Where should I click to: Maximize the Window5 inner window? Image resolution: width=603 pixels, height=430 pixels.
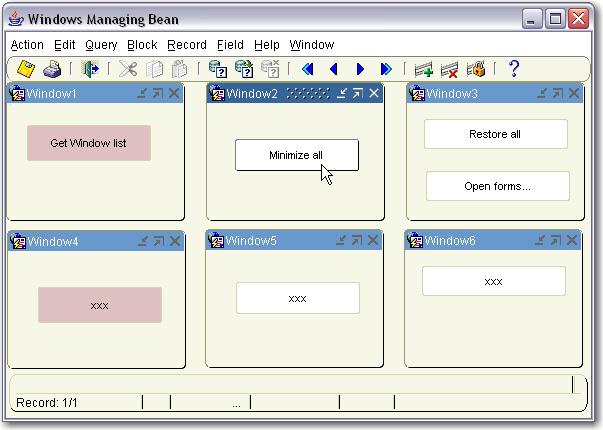pos(357,240)
